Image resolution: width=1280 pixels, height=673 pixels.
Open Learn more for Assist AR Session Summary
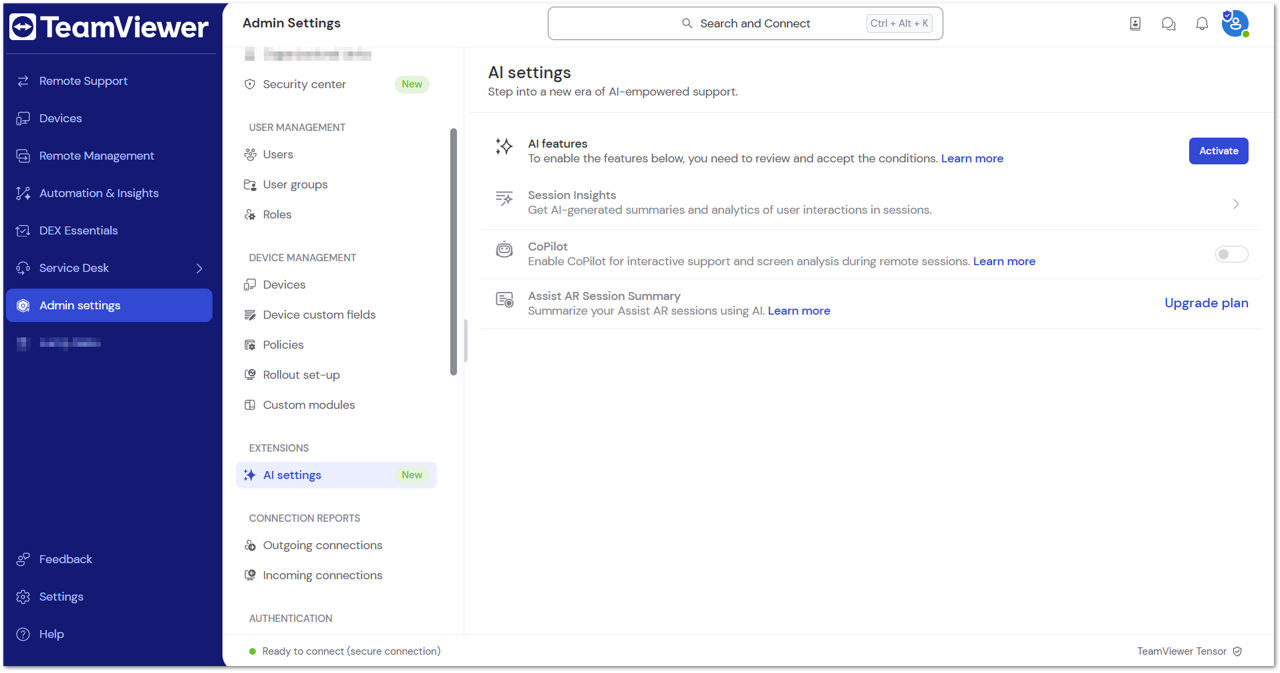799,311
